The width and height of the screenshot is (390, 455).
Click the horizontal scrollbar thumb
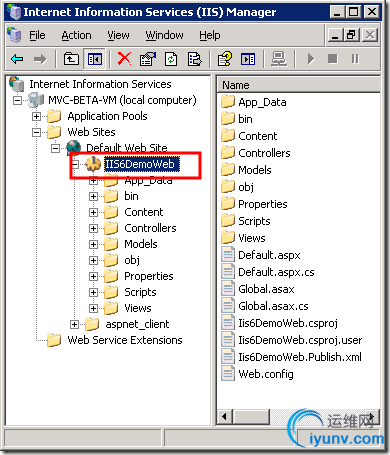click(x=250, y=416)
